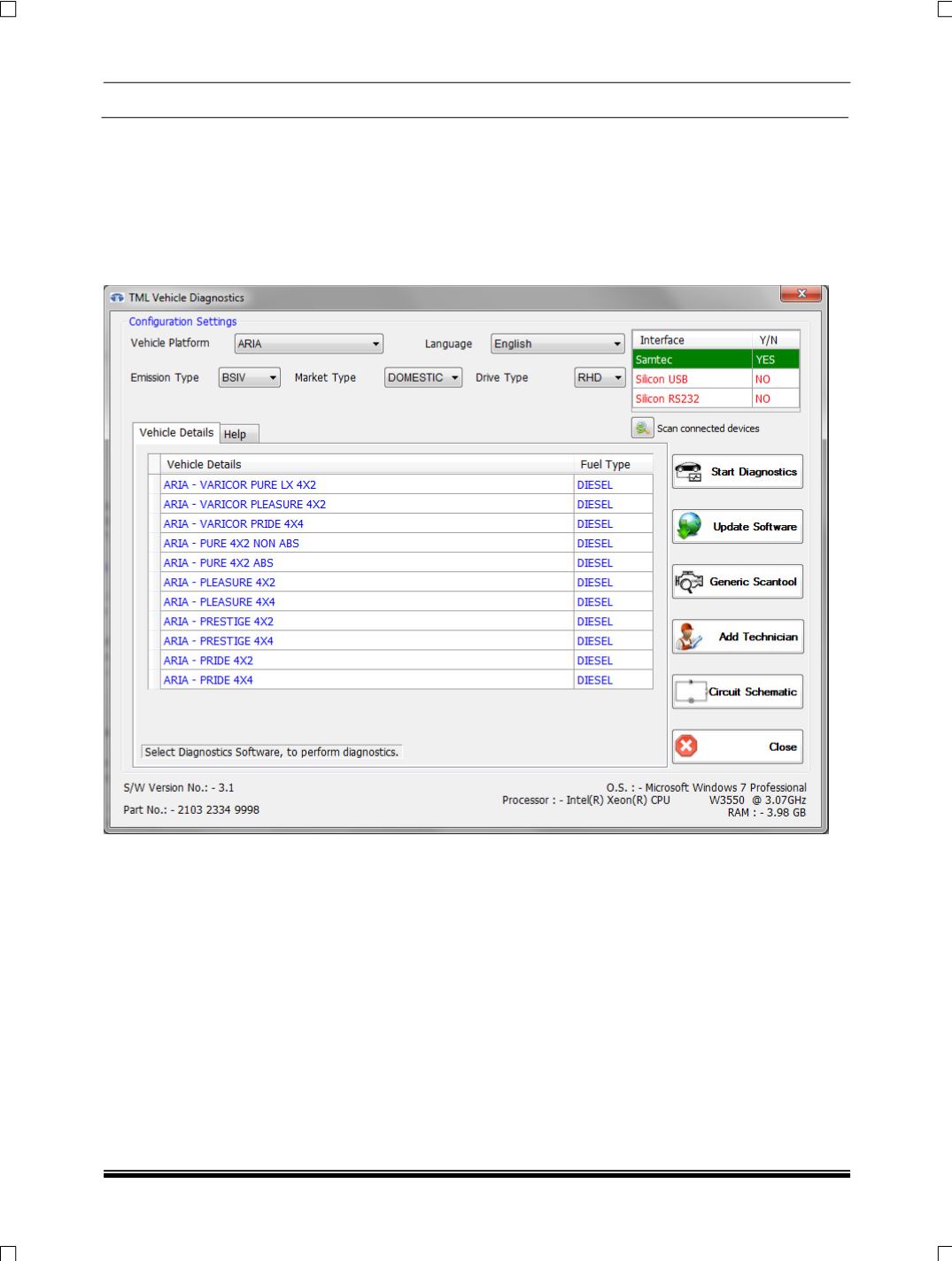
Task: Select ARIA - PURE 4X2 ABS row
Action: (401, 562)
